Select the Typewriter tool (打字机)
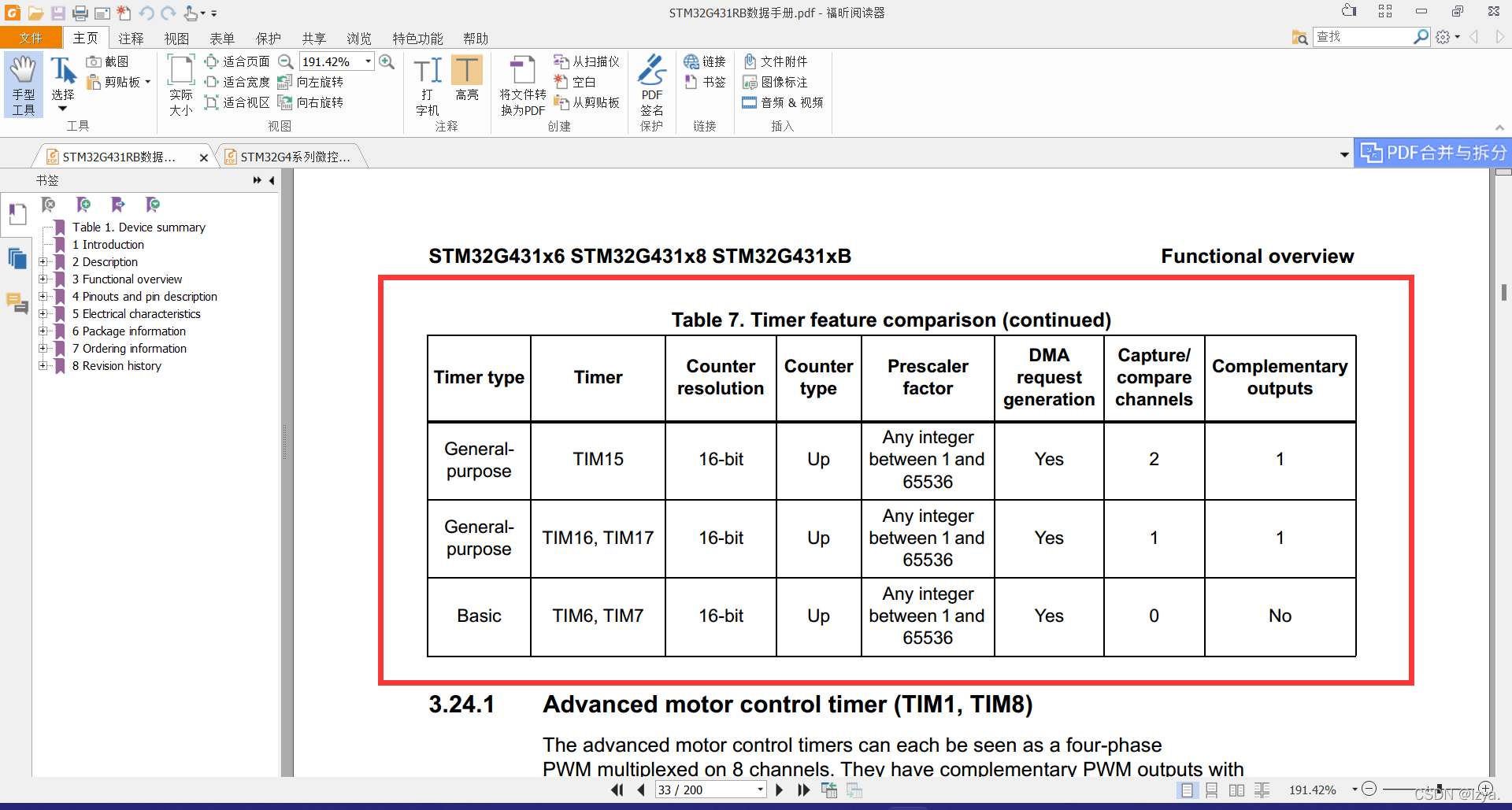This screenshot has width=1512, height=810. click(x=428, y=85)
